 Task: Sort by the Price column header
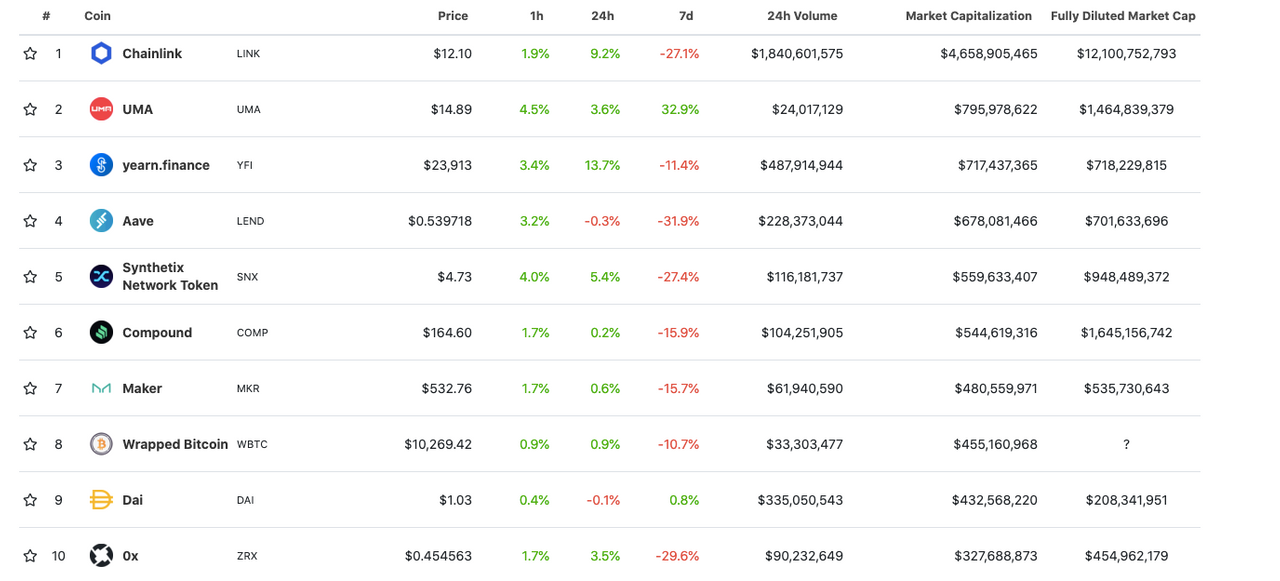[x=453, y=16]
